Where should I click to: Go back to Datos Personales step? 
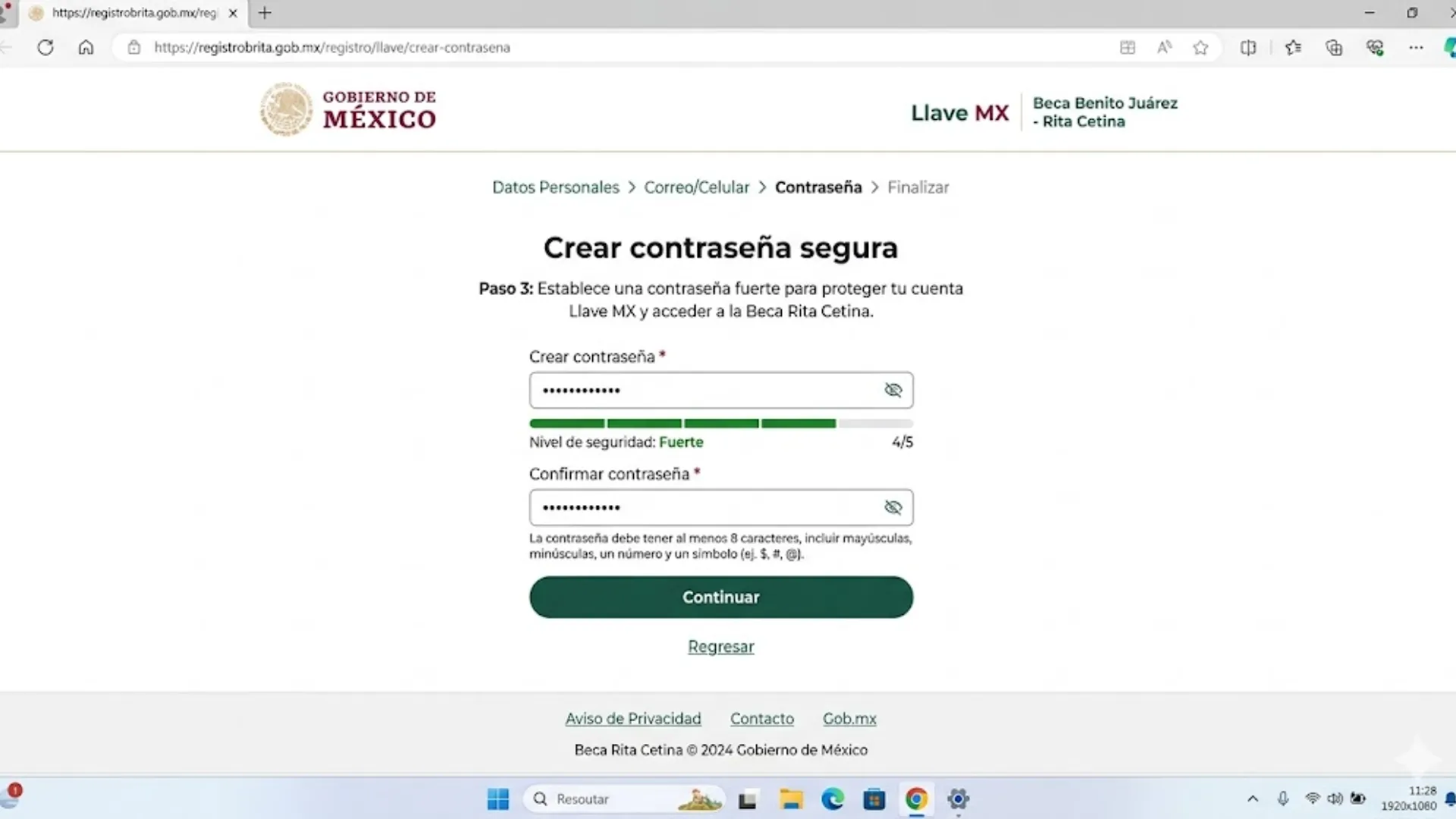tap(555, 187)
